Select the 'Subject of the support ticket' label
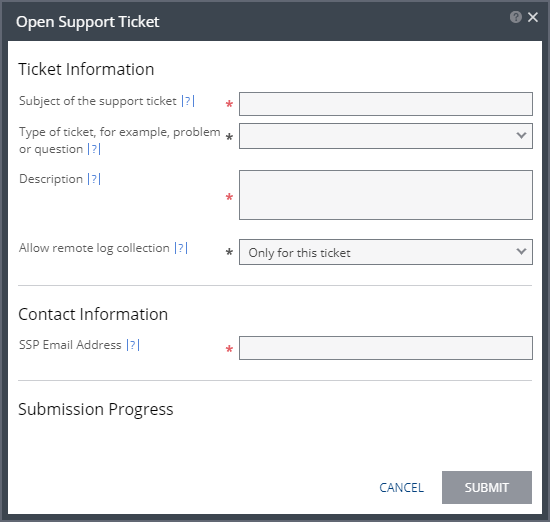The width and height of the screenshot is (550, 522). [x=98, y=101]
